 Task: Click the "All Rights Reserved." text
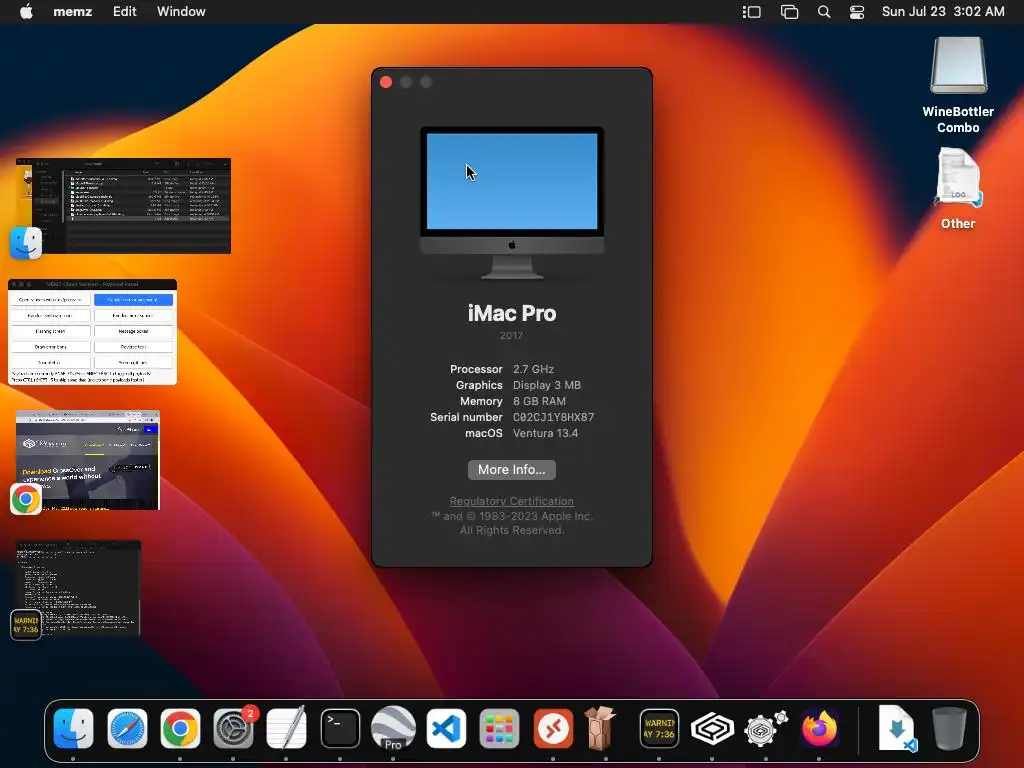(x=511, y=530)
